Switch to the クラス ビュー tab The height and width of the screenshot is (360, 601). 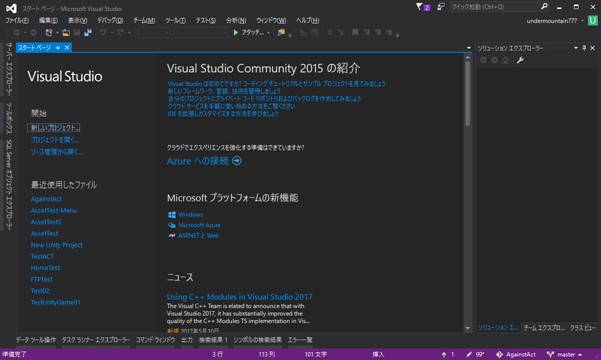click(583, 328)
